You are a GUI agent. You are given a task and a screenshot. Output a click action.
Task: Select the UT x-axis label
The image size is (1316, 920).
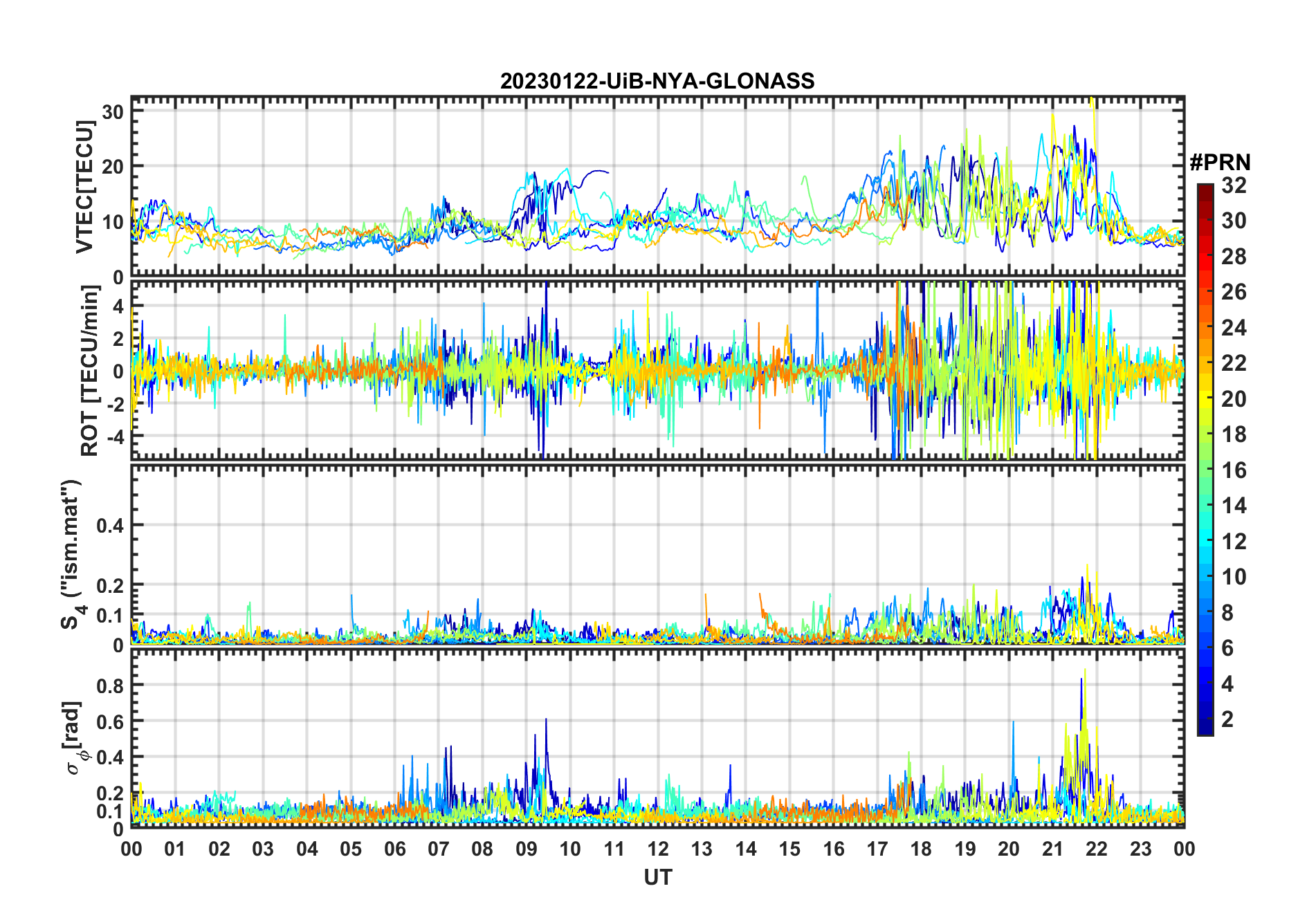click(x=658, y=877)
